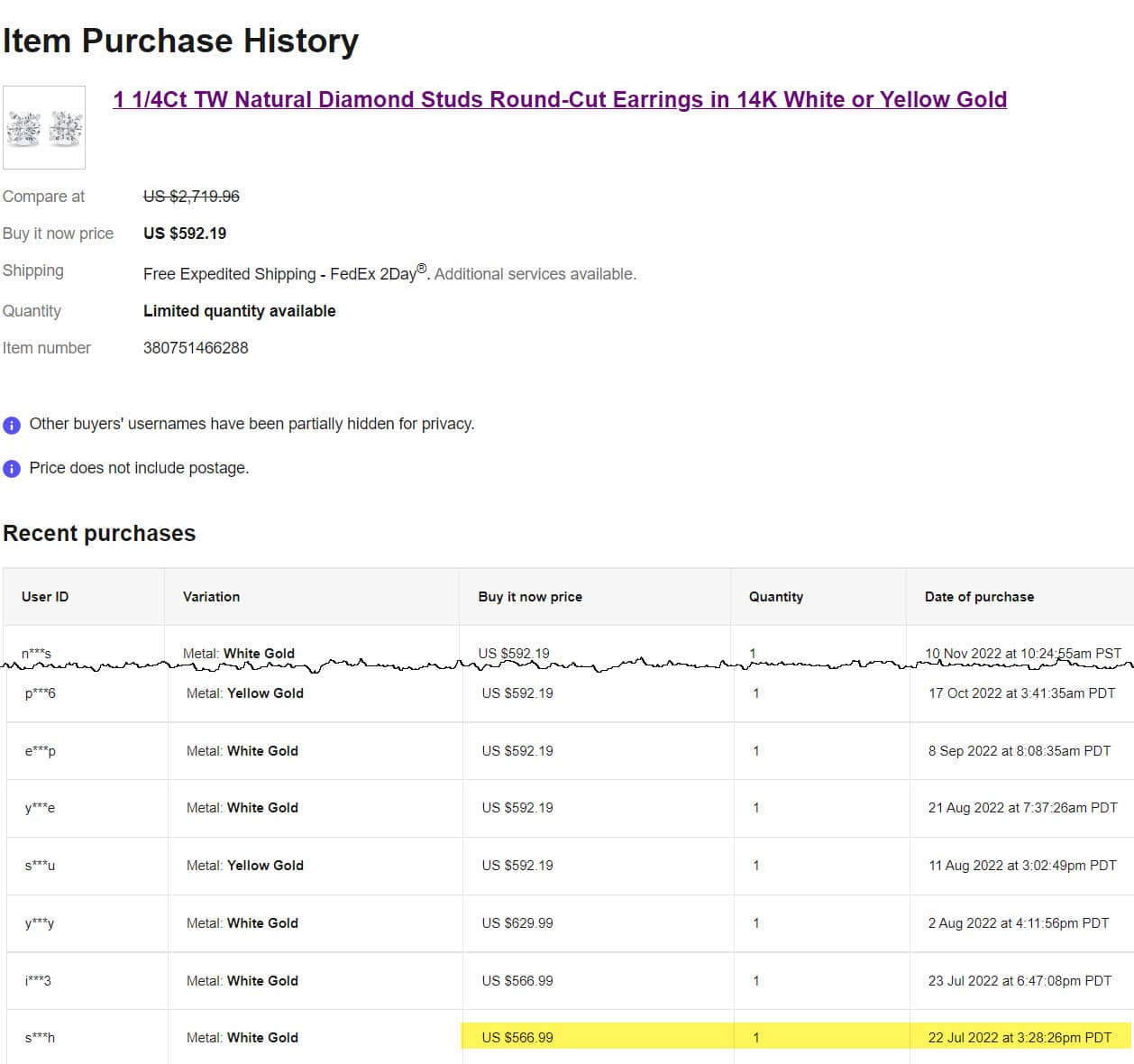The width and height of the screenshot is (1134, 1064).
Task: Select the User ID column header
Action: (x=45, y=597)
